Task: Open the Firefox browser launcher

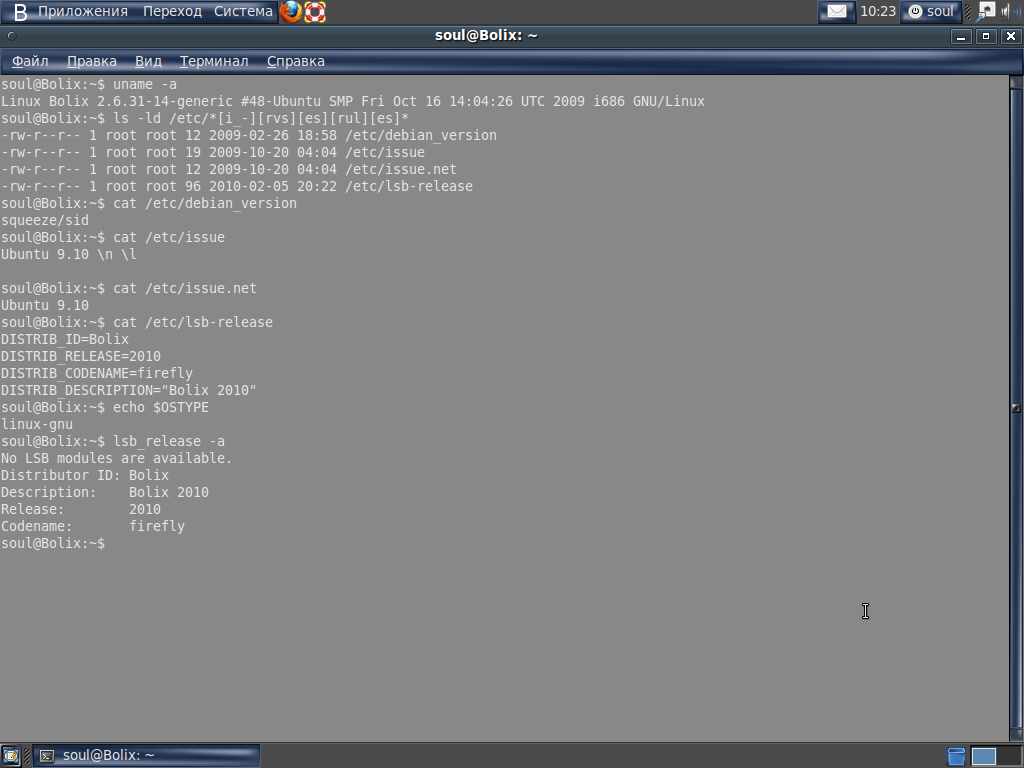Action: (x=291, y=12)
